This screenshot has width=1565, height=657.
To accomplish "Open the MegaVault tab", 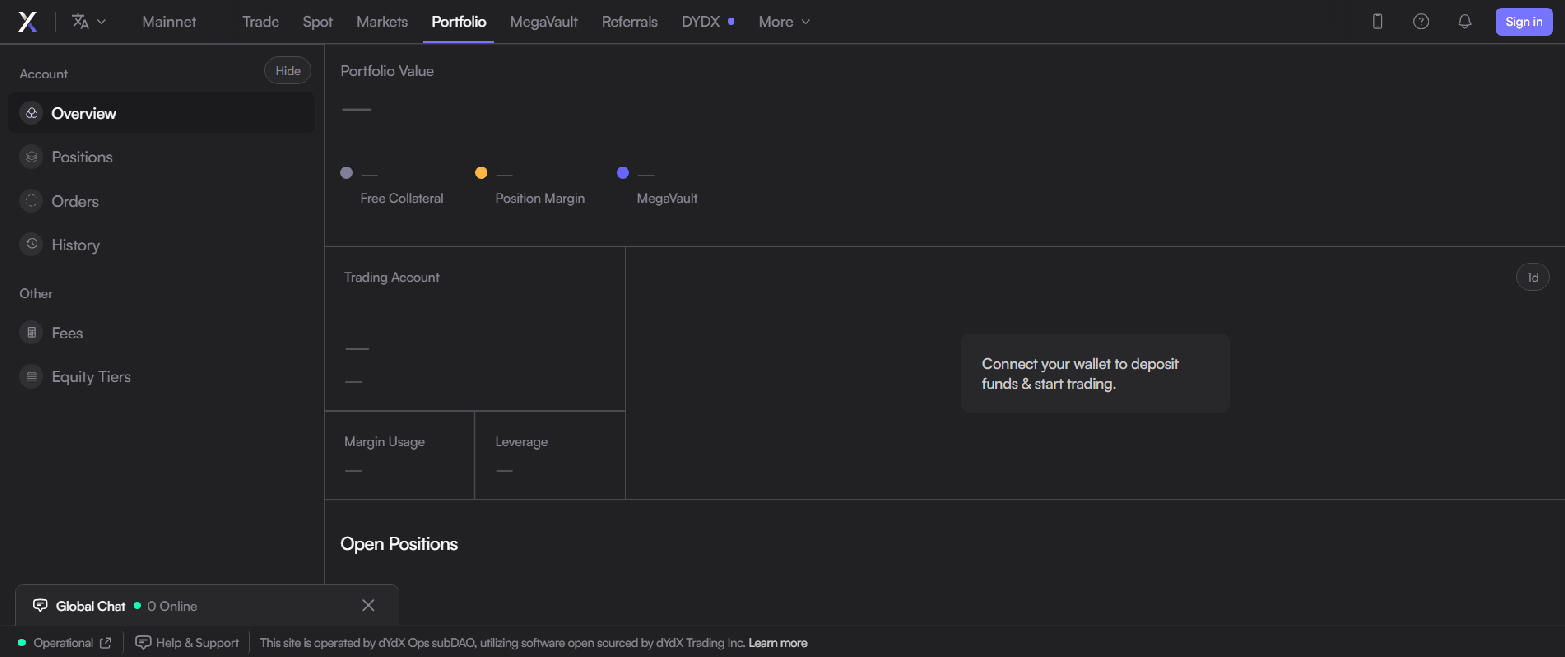I will pyautogui.click(x=544, y=22).
